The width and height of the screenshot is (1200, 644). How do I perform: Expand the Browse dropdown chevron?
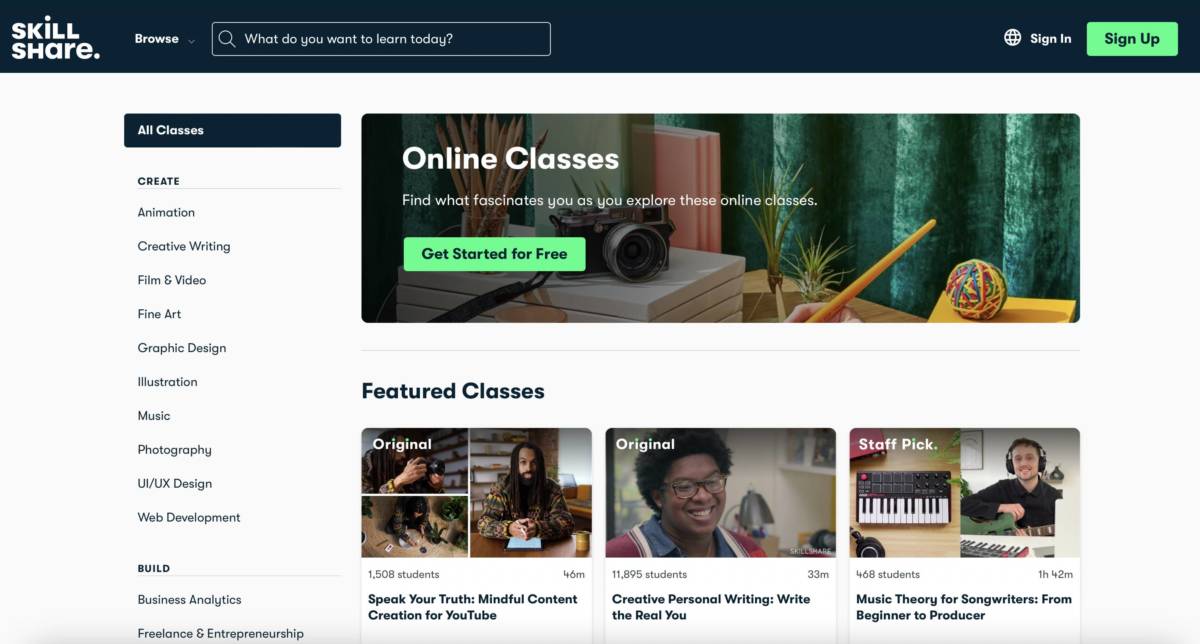pyautogui.click(x=191, y=40)
